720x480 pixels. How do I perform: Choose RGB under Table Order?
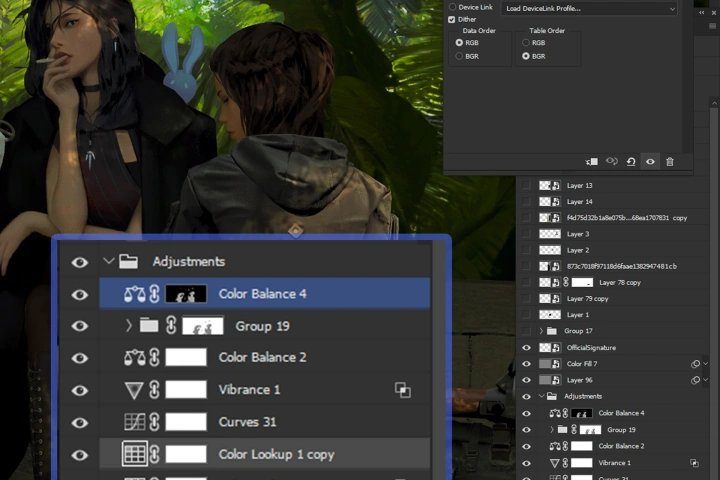pos(526,43)
